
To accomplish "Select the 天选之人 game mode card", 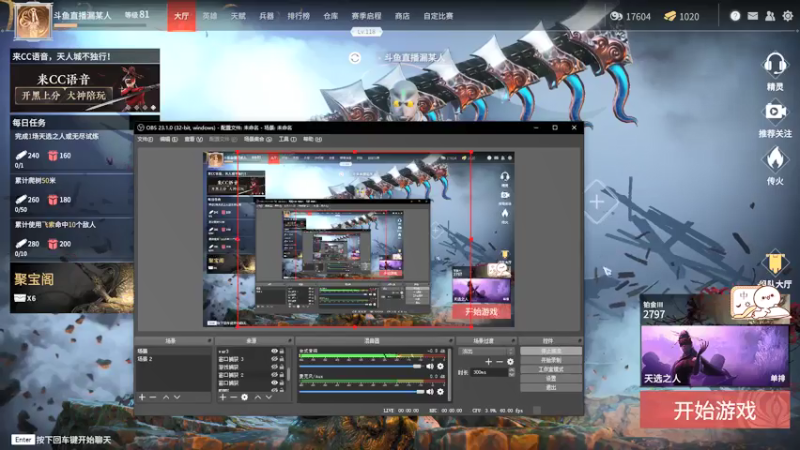I will click(715, 356).
